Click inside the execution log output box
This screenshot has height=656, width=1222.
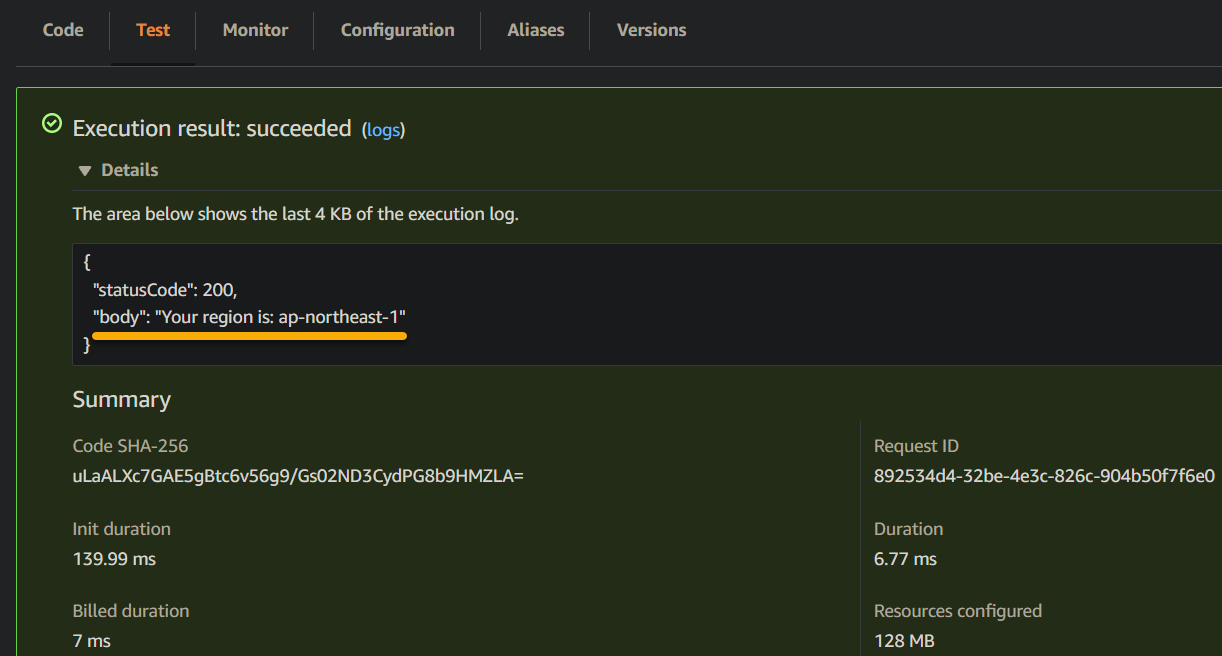[647, 304]
